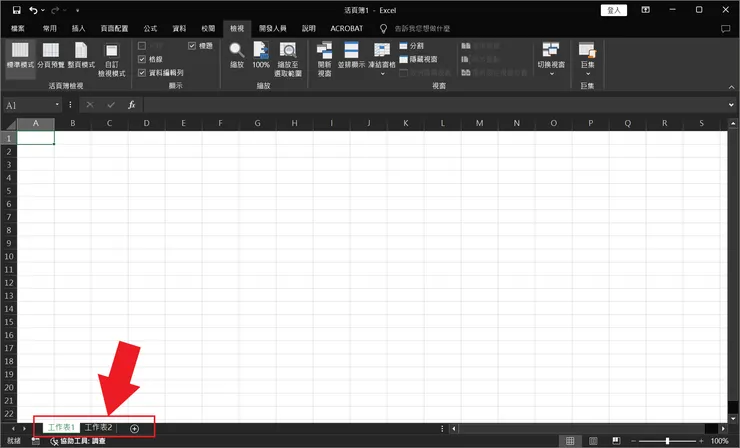Toggle the 格線 gridlines checkbox
This screenshot has width=740, height=448.
(142, 59)
